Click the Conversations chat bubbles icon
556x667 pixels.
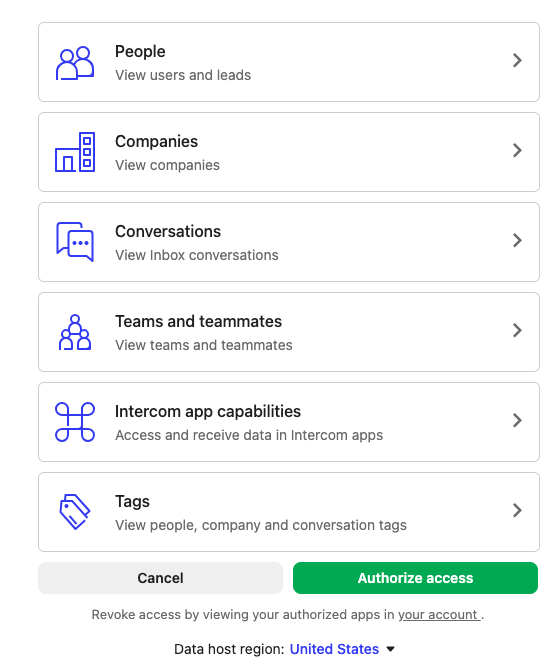[75, 242]
